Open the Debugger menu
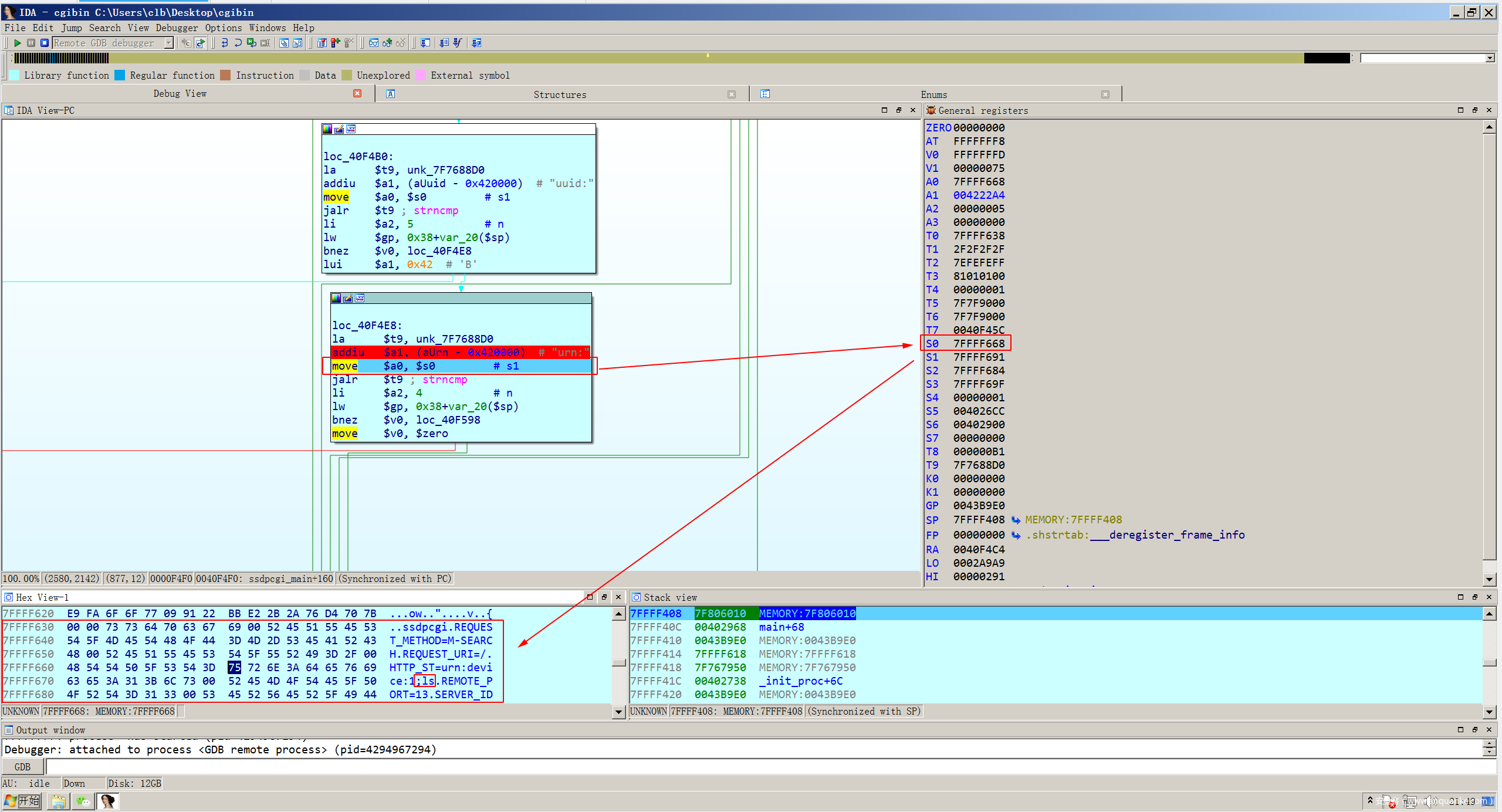Viewport: 1502px width, 812px height. [x=177, y=28]
